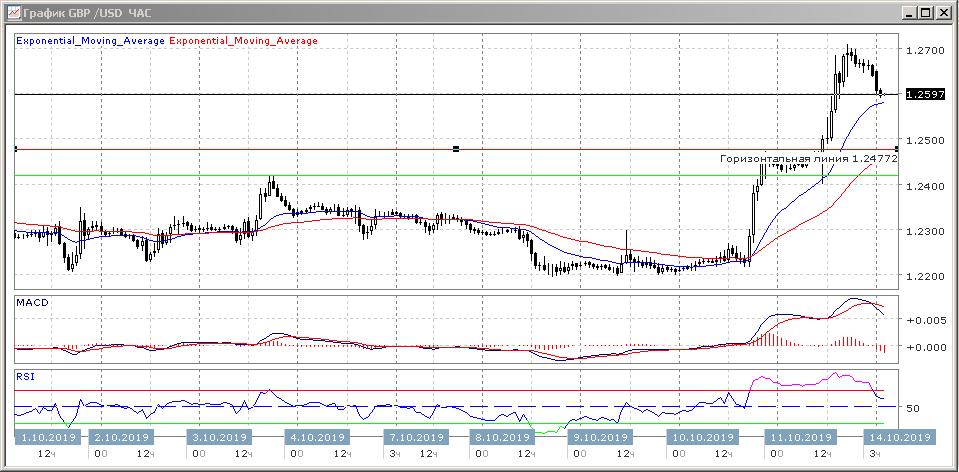Minimize the GBP/USD chart window
The image size is (959, 472).
pyautogui.click(x=908, y=12)
